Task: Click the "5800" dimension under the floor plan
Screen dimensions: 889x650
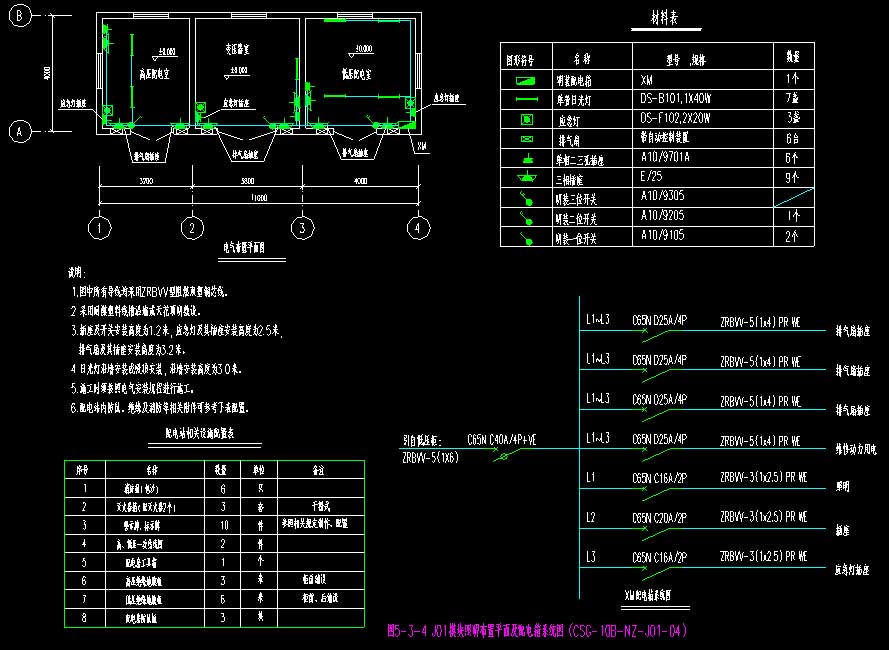Action: point(247,181)
